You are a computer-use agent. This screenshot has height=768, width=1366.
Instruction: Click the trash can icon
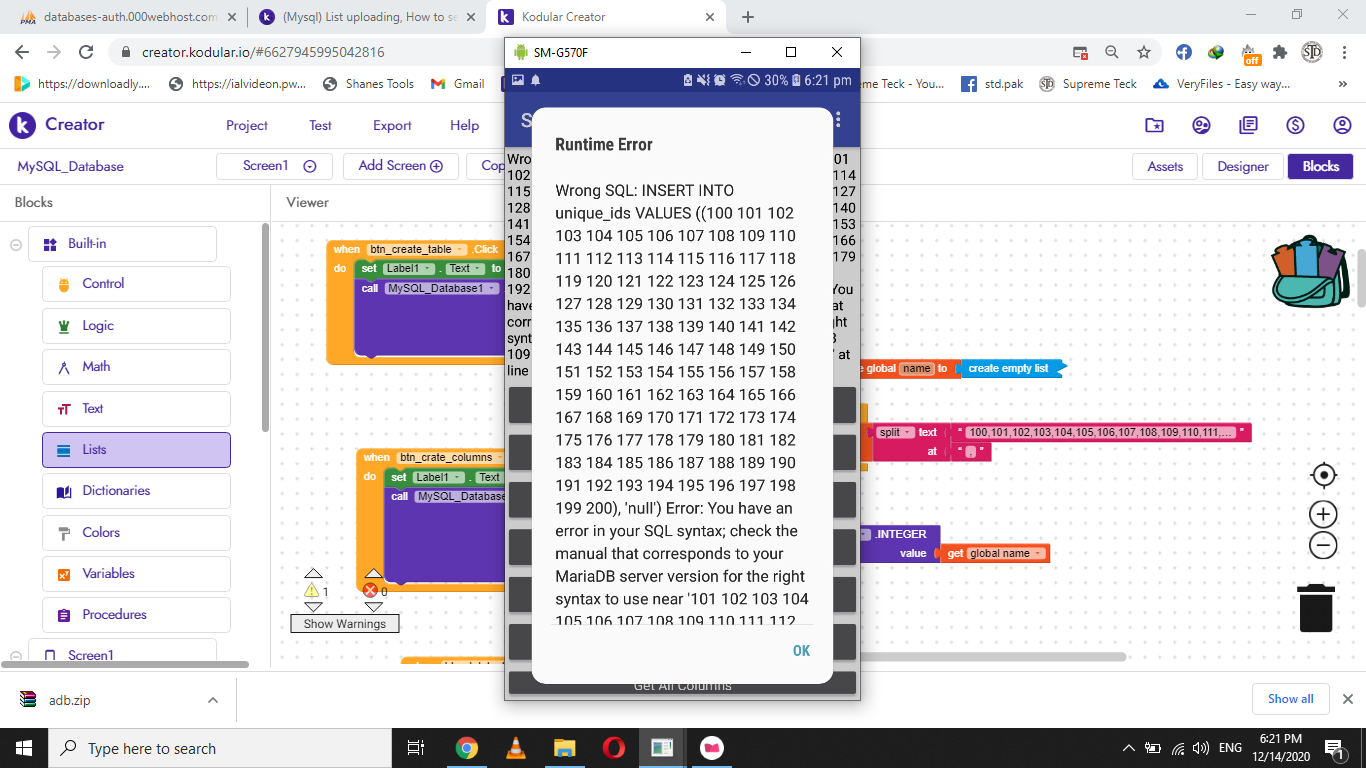[x=1316, y=608]
